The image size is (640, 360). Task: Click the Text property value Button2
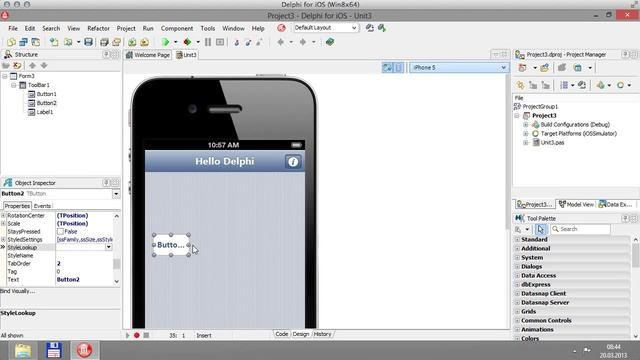[x=68, y=280]
